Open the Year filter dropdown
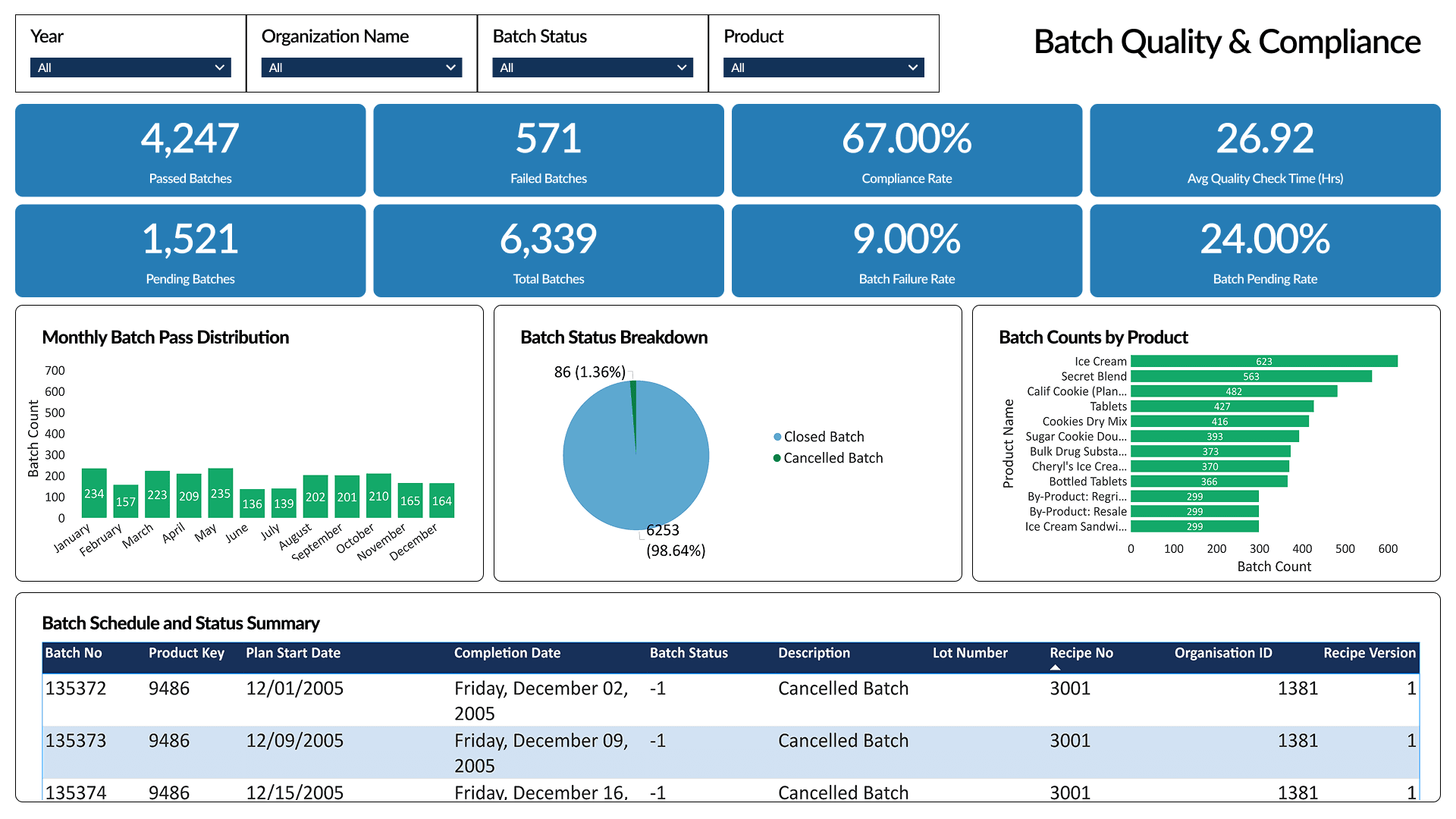The height and width of the screenshot is (819, 1456). 130,67
